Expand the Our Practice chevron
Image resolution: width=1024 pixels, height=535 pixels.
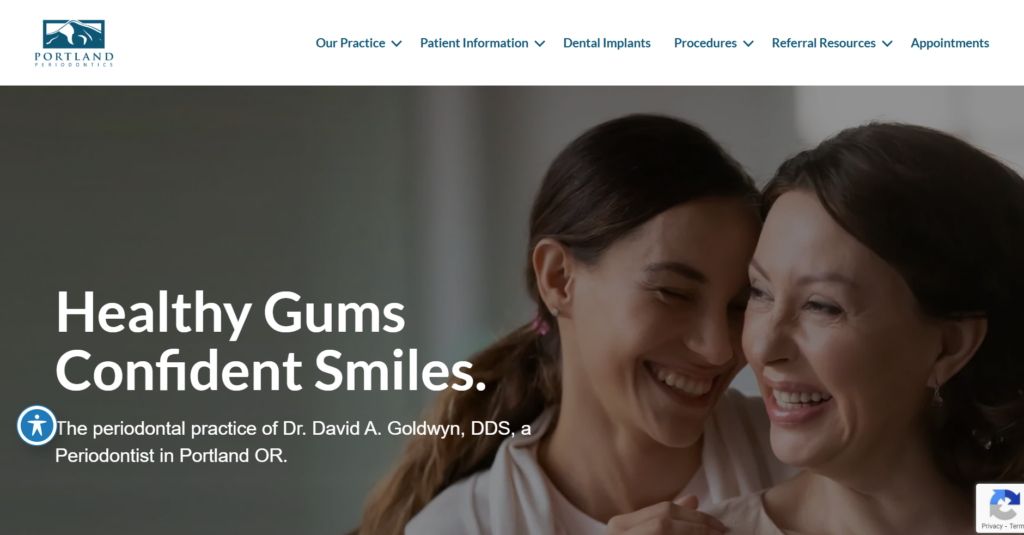(396, 44)
